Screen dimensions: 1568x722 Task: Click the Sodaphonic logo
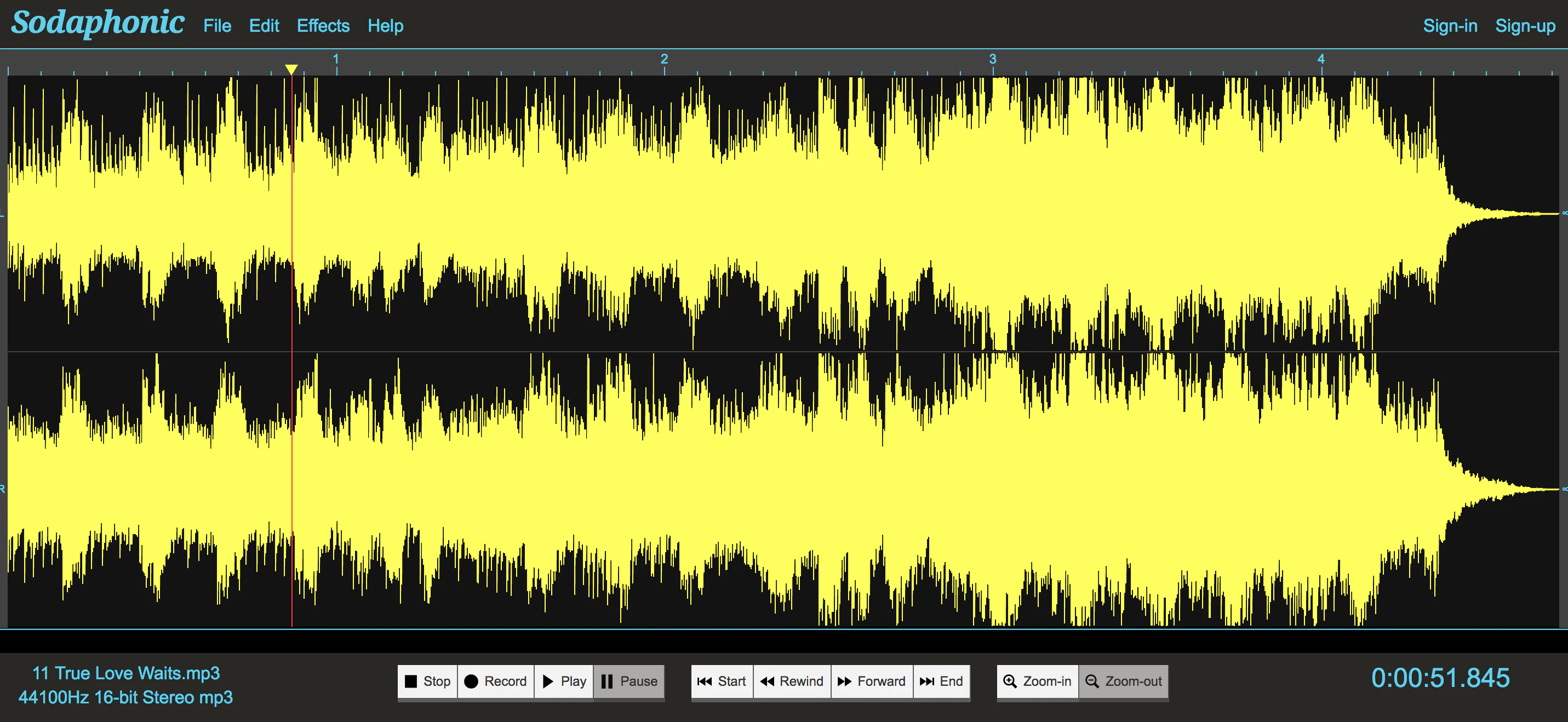click(98, 23)
